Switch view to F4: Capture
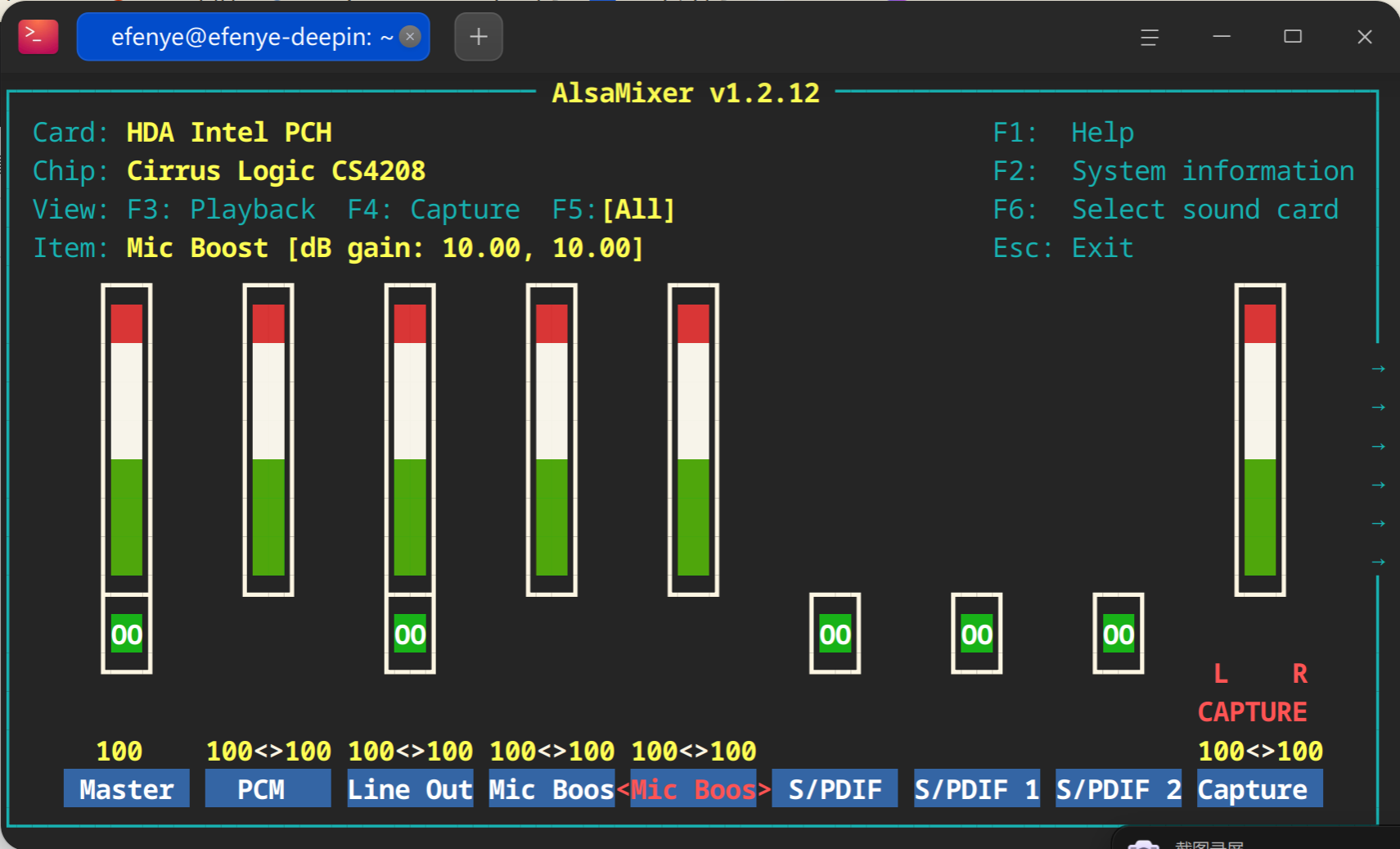 point(434,210)
